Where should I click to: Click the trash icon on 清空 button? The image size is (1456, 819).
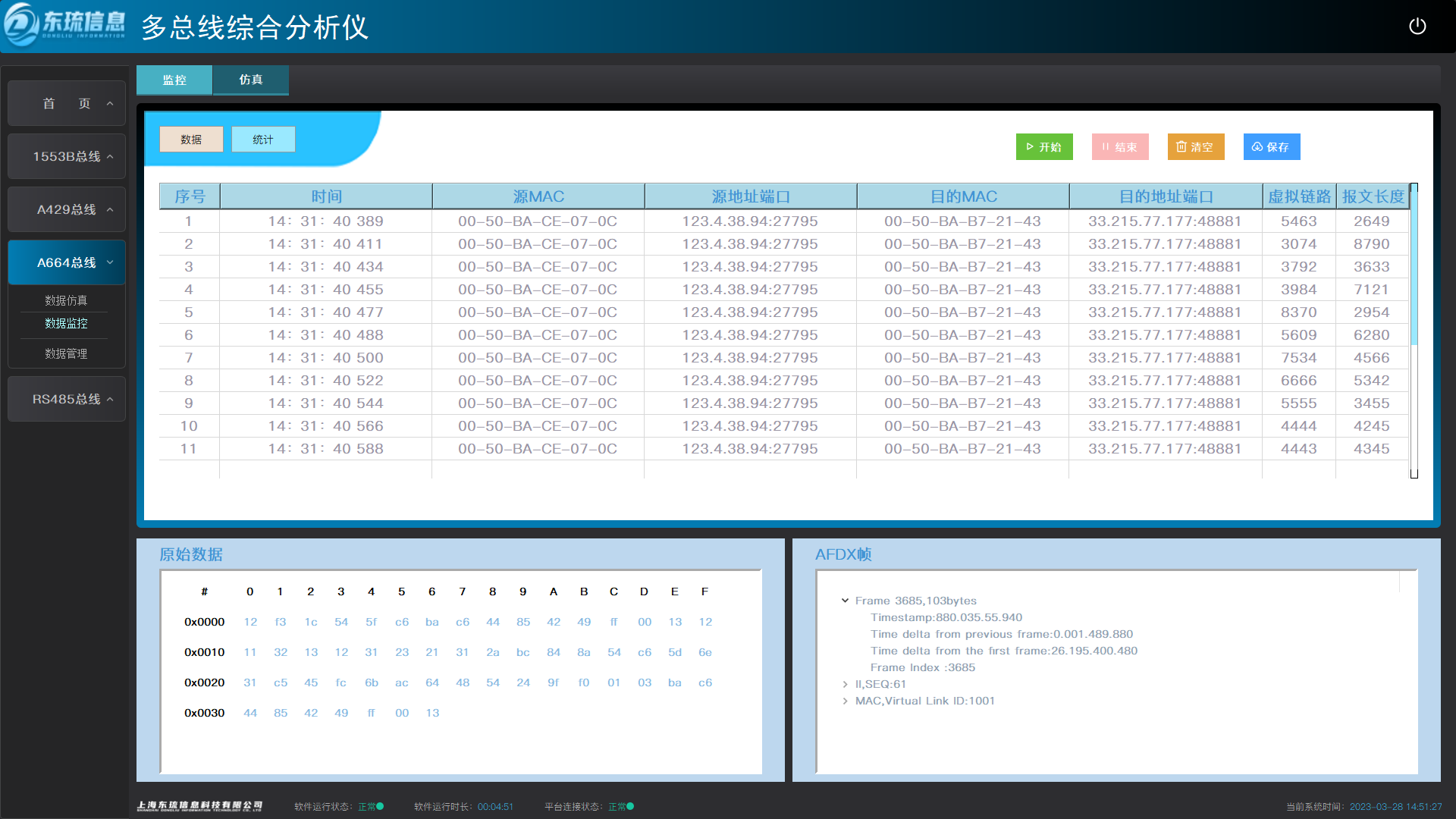(x=1181, y=147)
